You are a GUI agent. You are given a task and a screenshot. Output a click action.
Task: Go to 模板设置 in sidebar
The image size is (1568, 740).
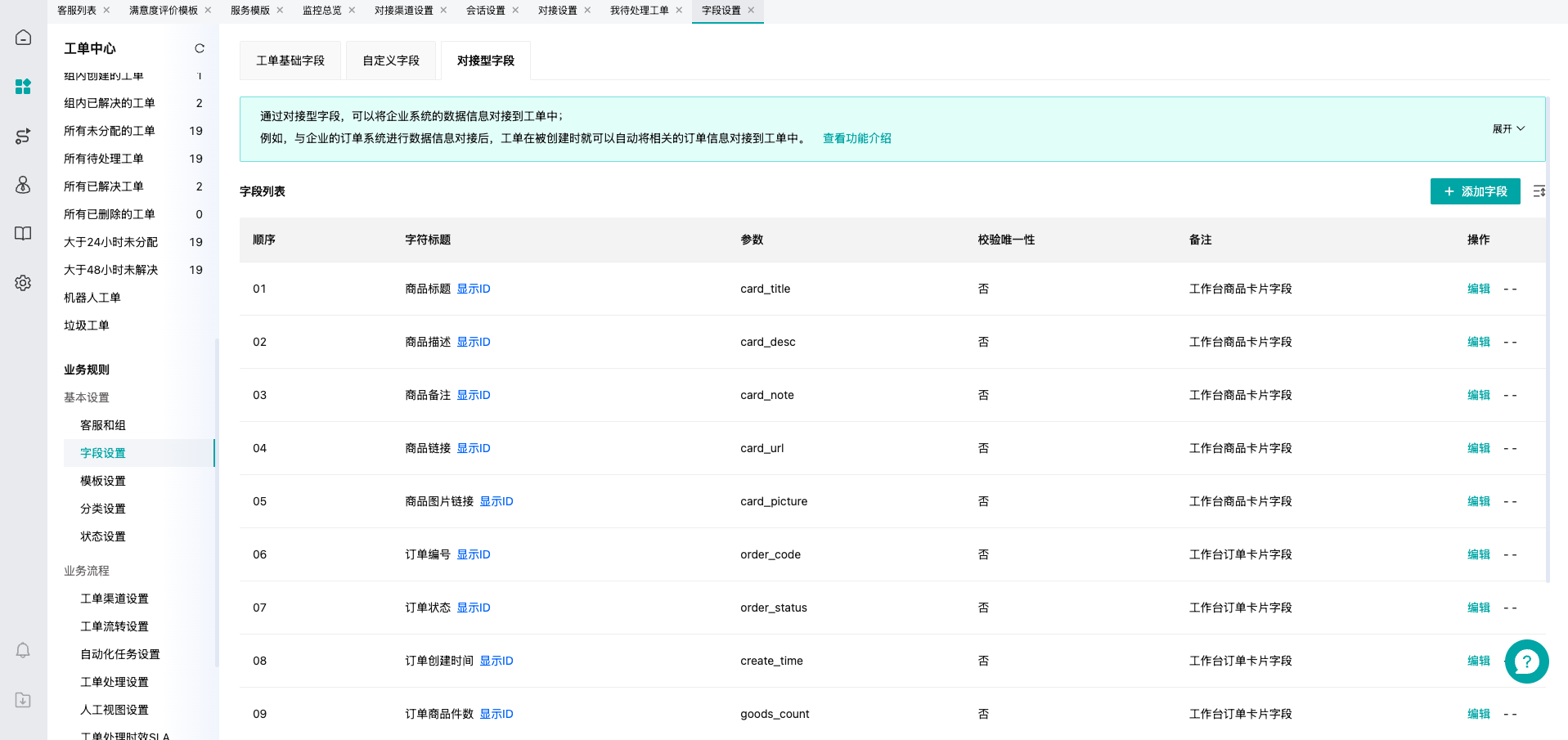tap(103, 481)
